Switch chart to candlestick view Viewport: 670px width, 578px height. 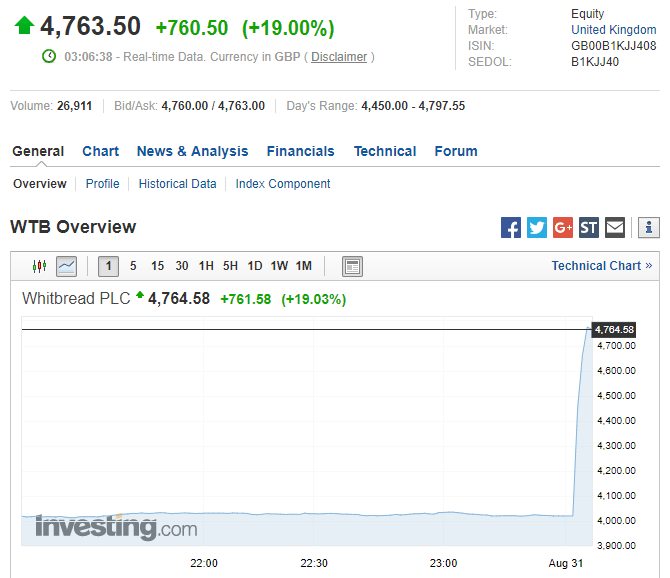coord(40,266)
